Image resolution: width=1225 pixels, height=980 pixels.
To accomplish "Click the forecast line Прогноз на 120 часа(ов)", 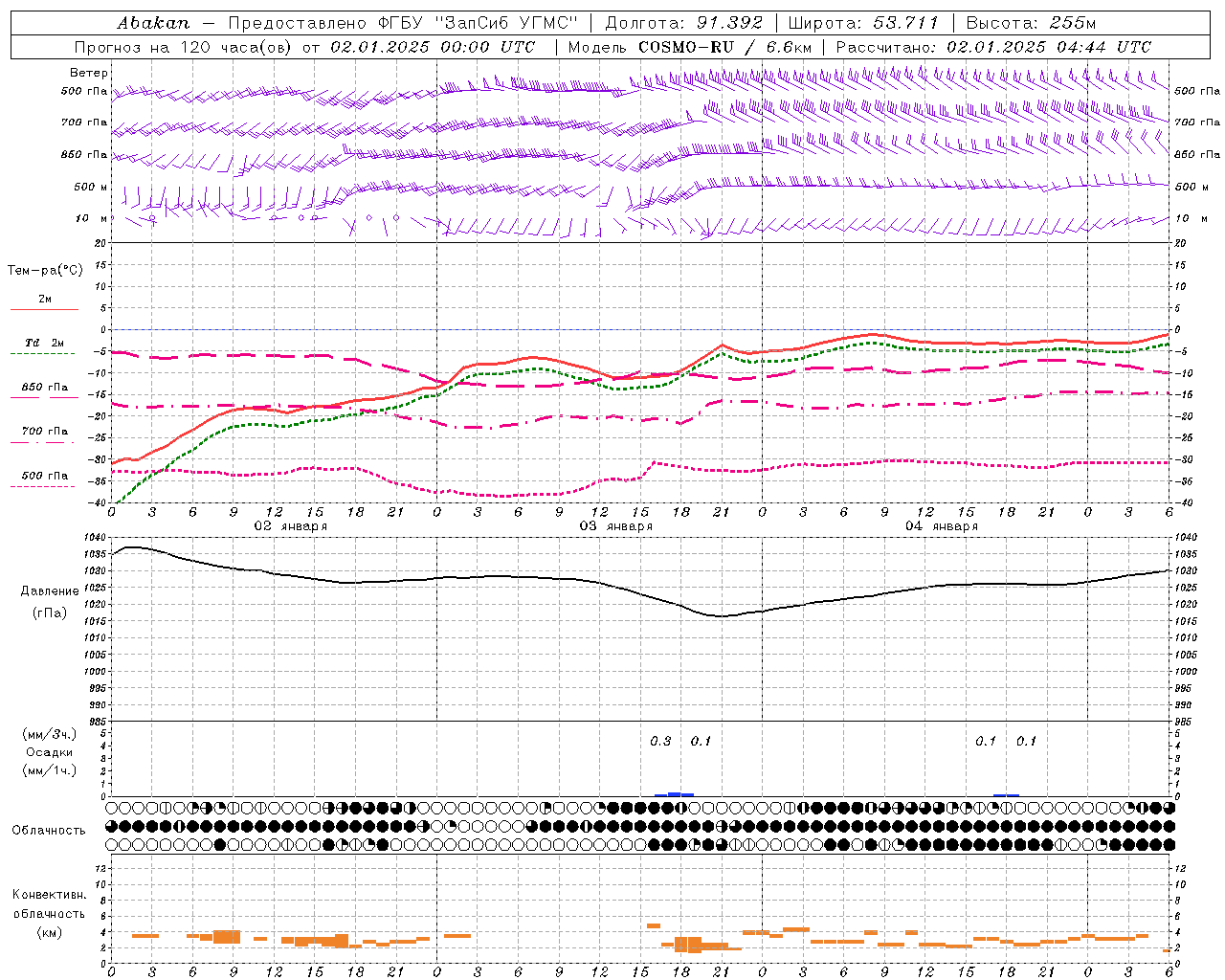I will [184, 47].
